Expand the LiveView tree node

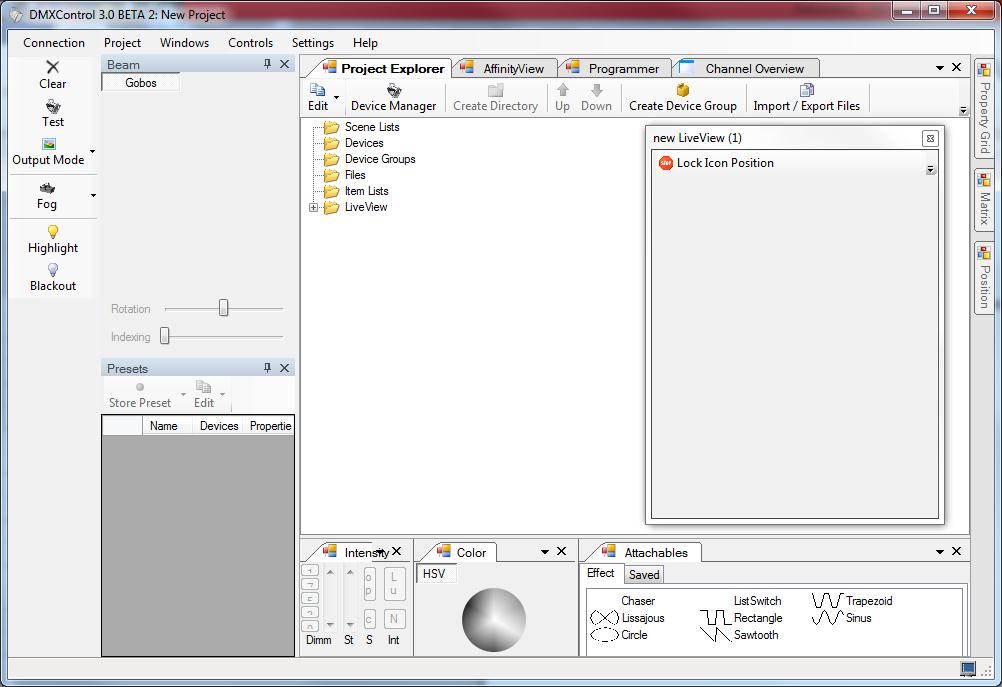point(314,207)
